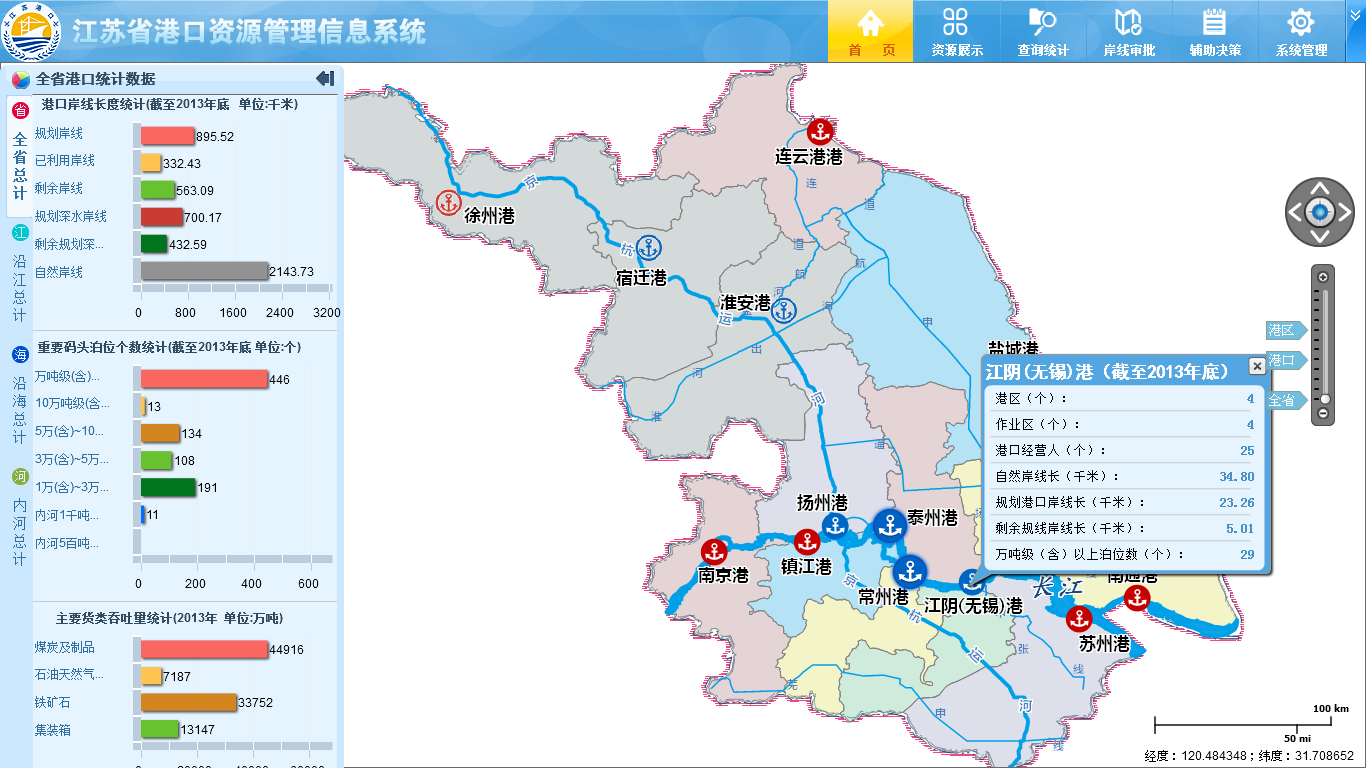The height and width of the screenshot is (768, 1366).
Task: Open the 查询统计 menu
Action: point(1042,32)
